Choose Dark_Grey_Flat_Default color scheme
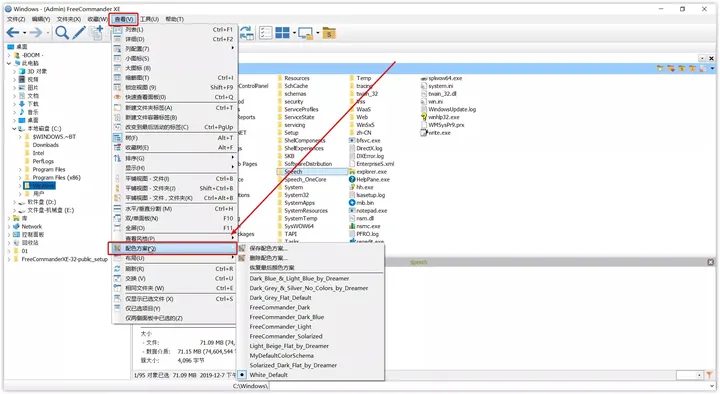 coord(281,298)
